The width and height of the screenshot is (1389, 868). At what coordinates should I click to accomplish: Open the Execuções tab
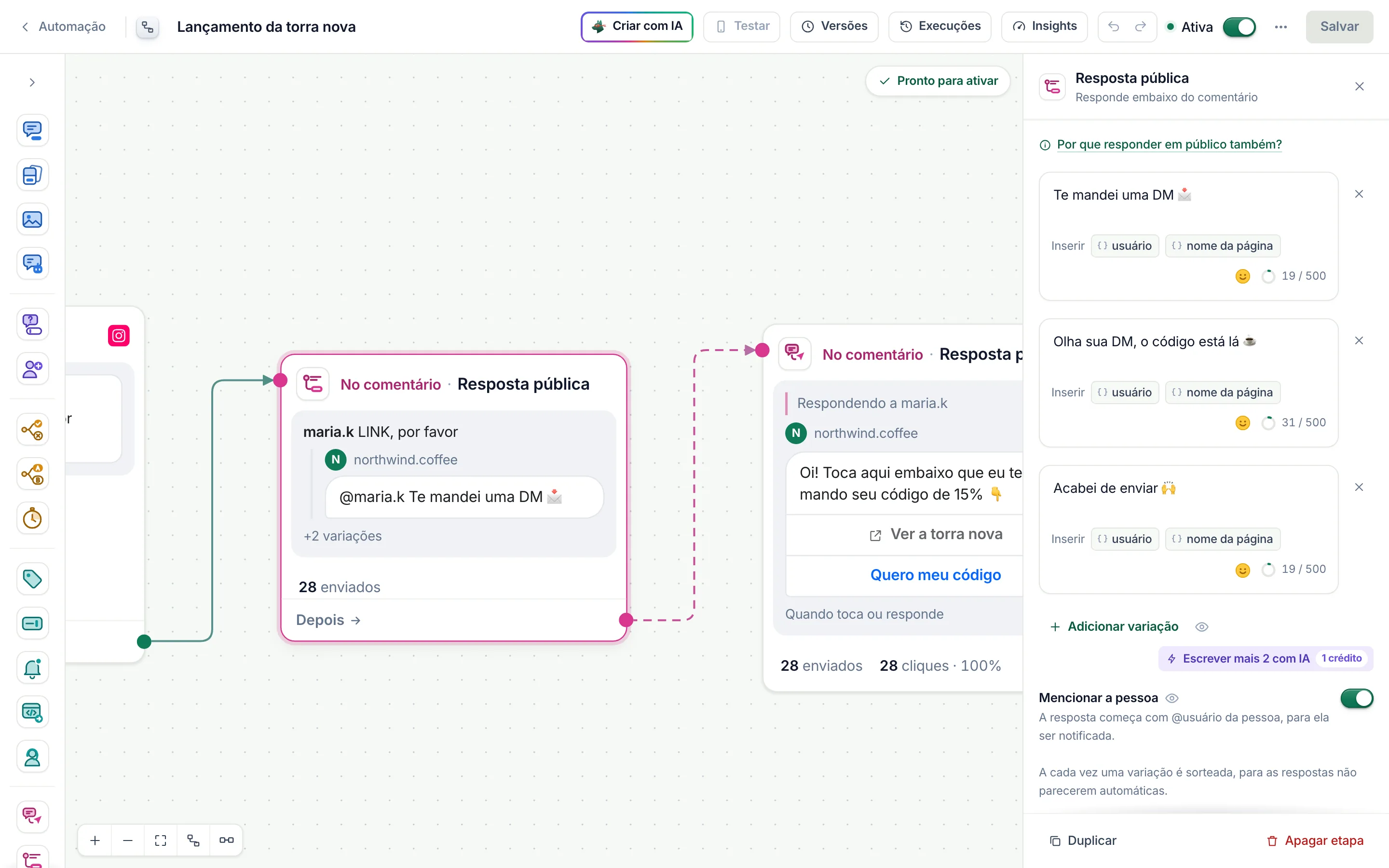[940, 27]
